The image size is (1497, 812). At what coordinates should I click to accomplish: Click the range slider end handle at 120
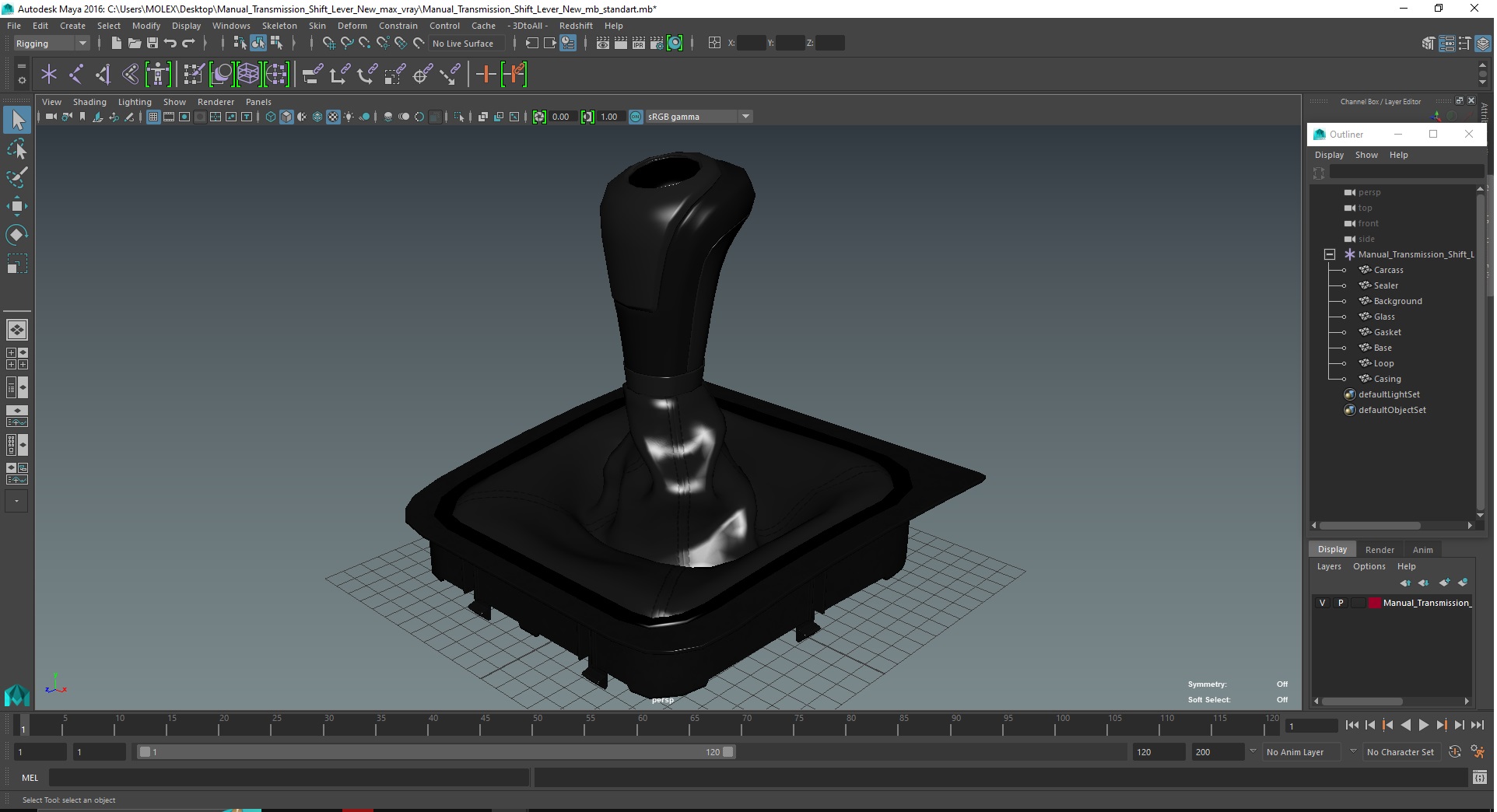[728, 752]
